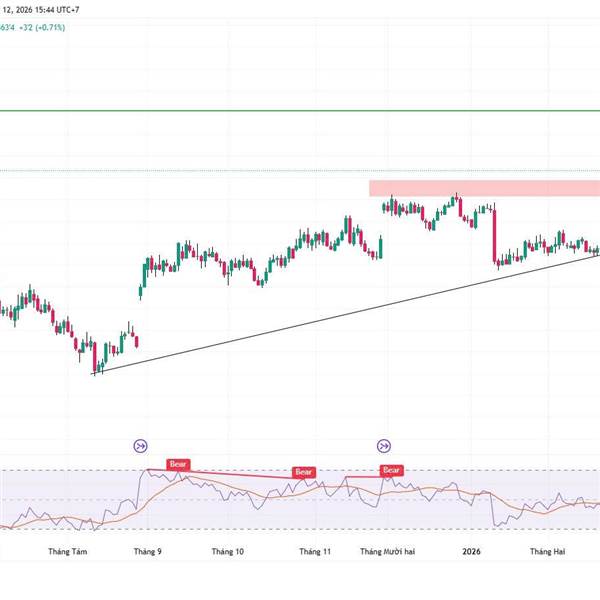Click the +0.71% price change text
This screenshot has height=600, width=600.
click(x=51, y=28)
